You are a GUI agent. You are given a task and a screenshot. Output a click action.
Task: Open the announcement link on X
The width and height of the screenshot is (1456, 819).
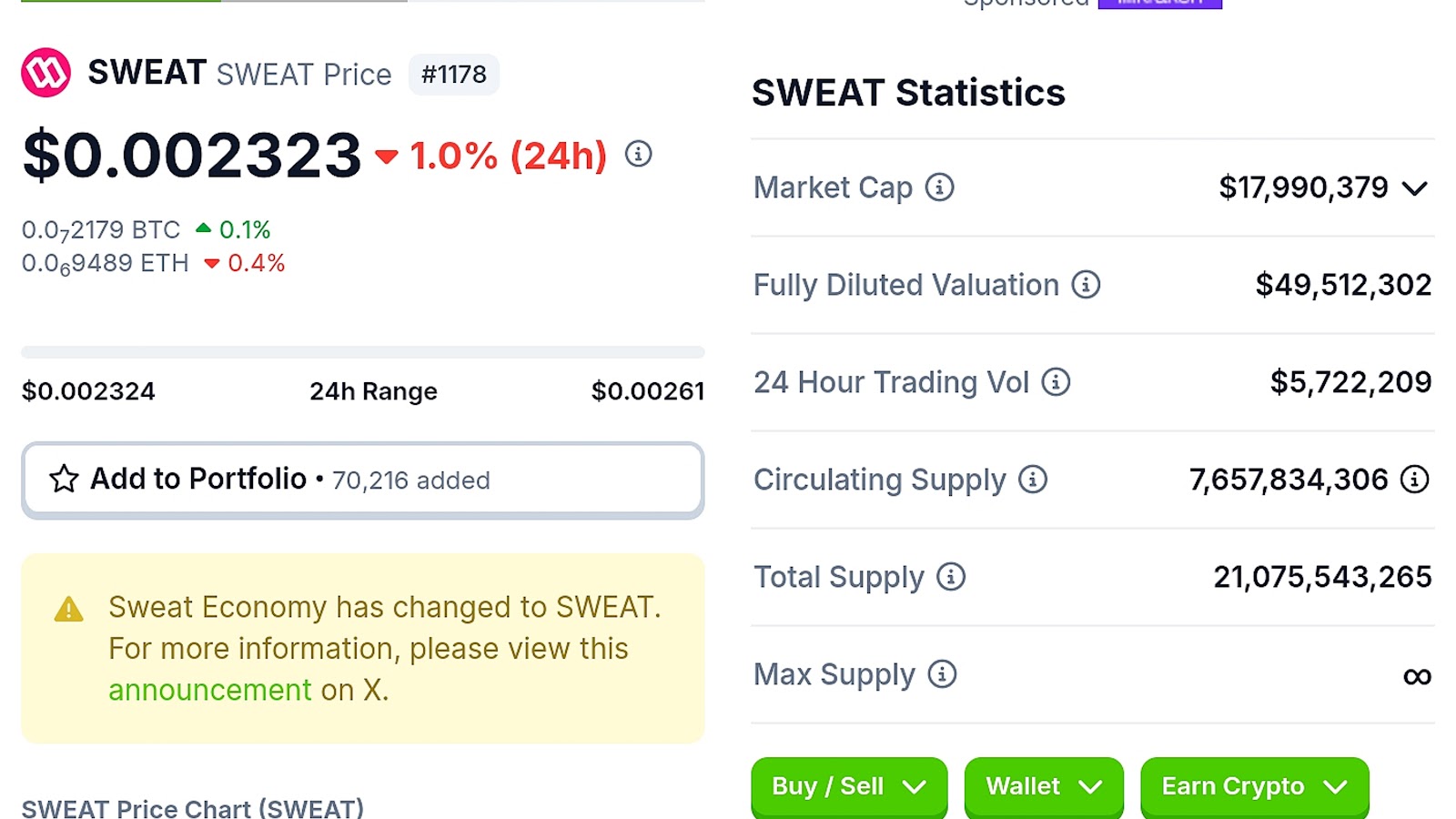point(210,690)
